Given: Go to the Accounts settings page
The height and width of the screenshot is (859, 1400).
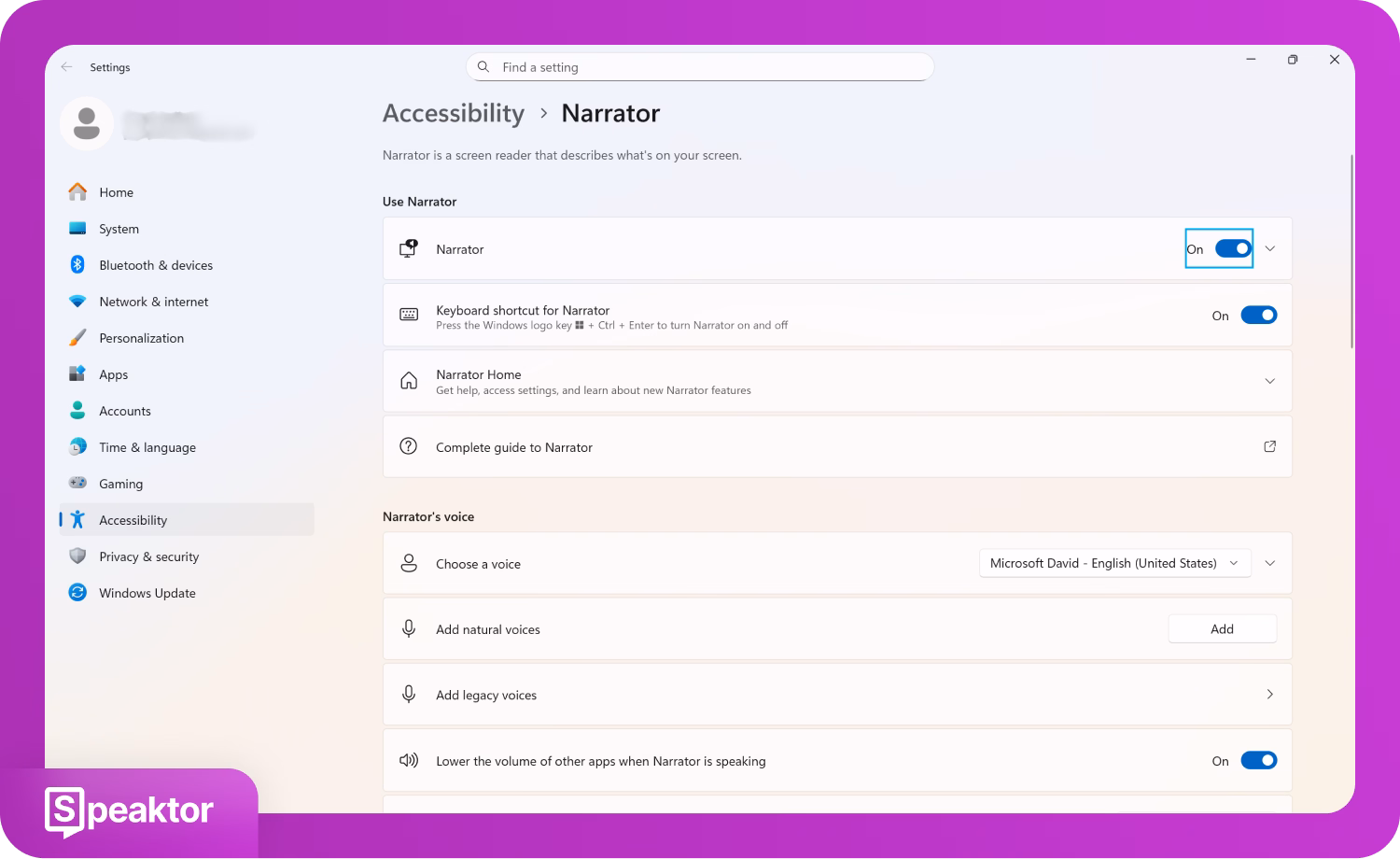Looking at the screenshot, I should [125, 411].
